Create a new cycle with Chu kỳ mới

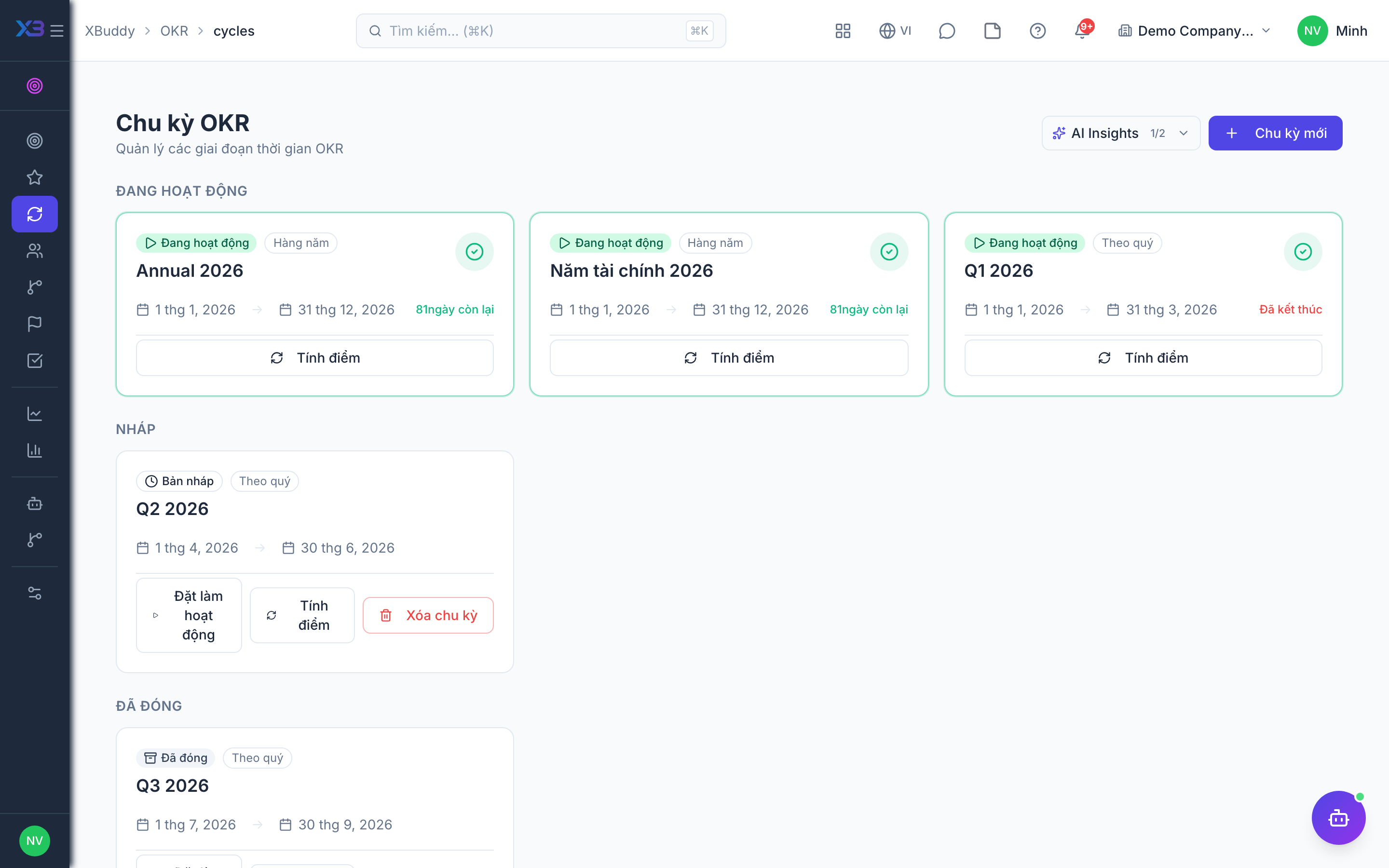(1275, 133)
